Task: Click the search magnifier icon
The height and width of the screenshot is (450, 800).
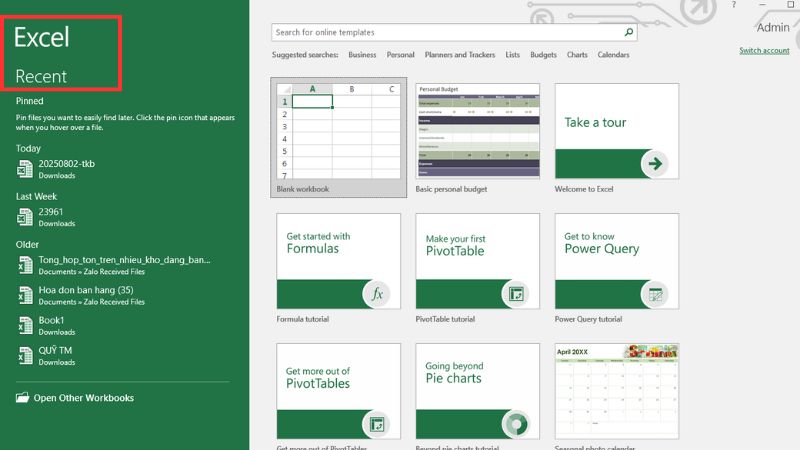Action: coord(628,33)
